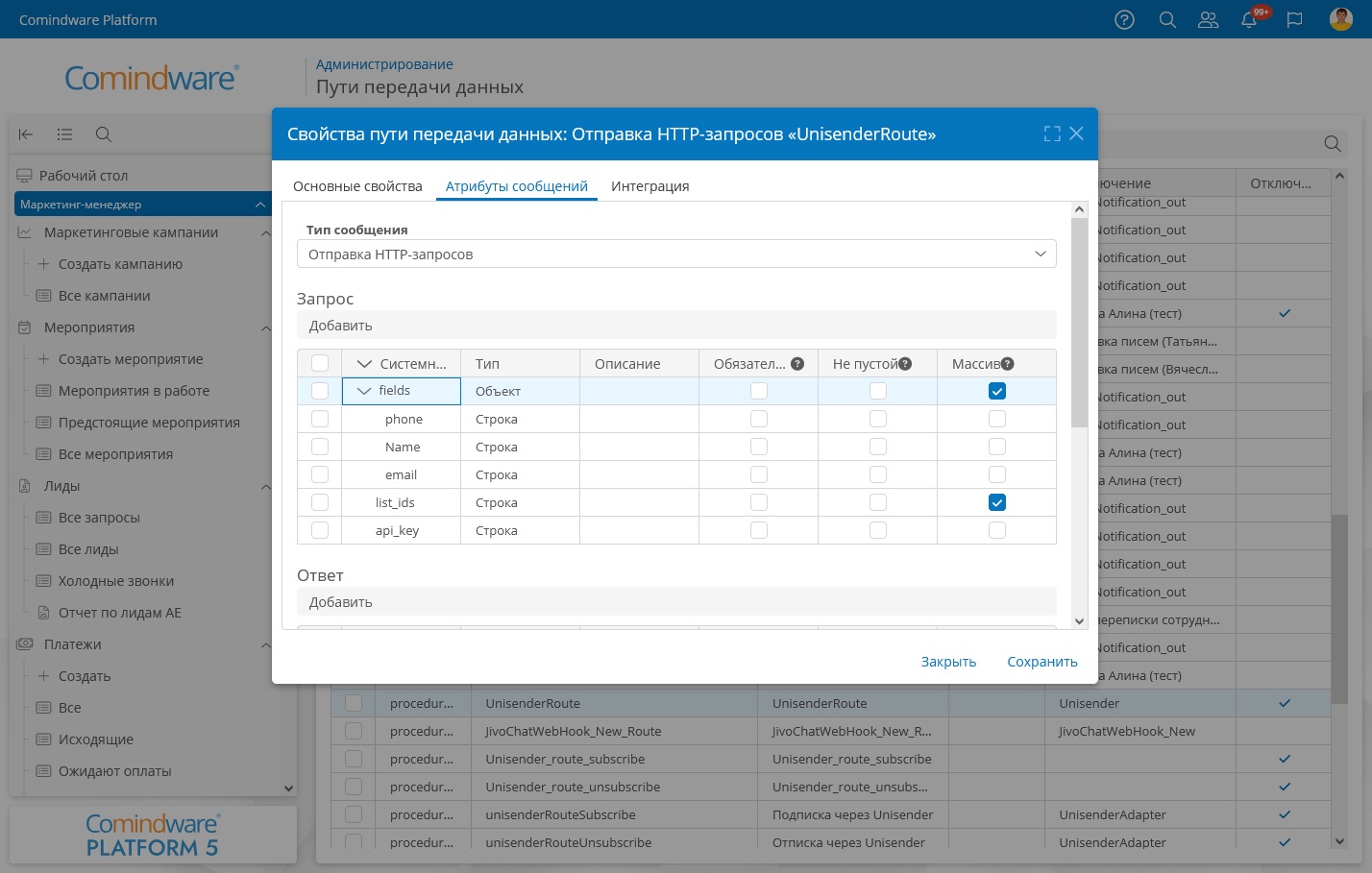Click the Сохранить button

point(1041,662)
